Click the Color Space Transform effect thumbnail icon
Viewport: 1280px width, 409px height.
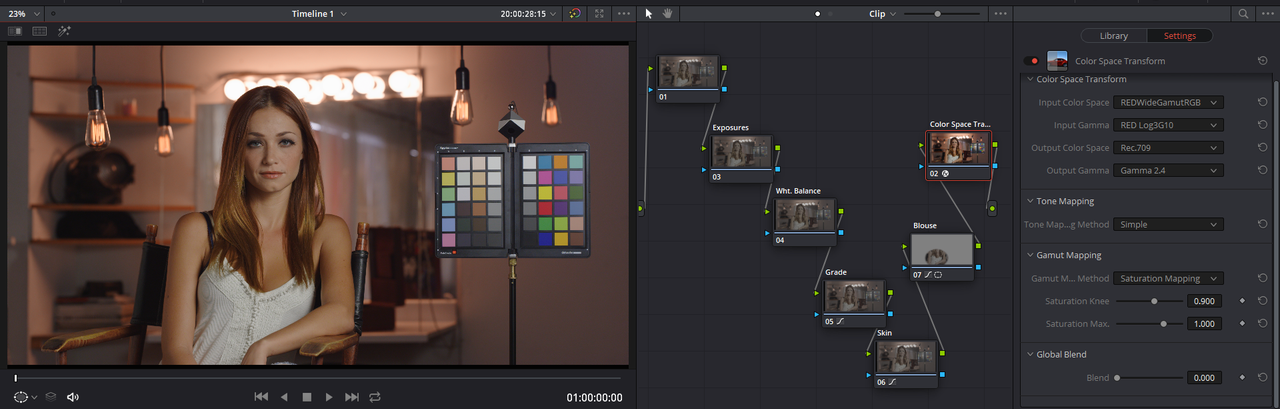click(1057, 61)
